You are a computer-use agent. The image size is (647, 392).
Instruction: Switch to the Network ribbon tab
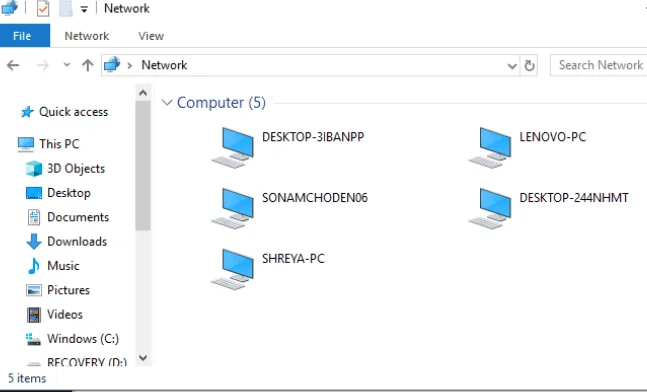(x=87, y=36)
